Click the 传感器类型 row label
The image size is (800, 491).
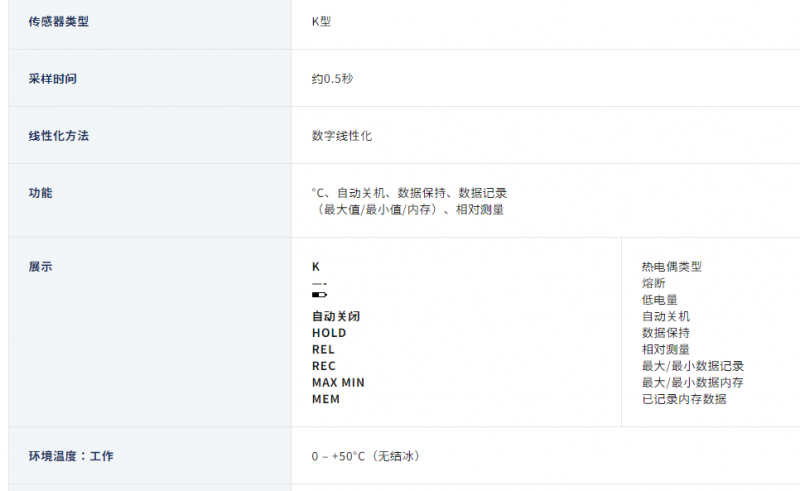[59, 21]
